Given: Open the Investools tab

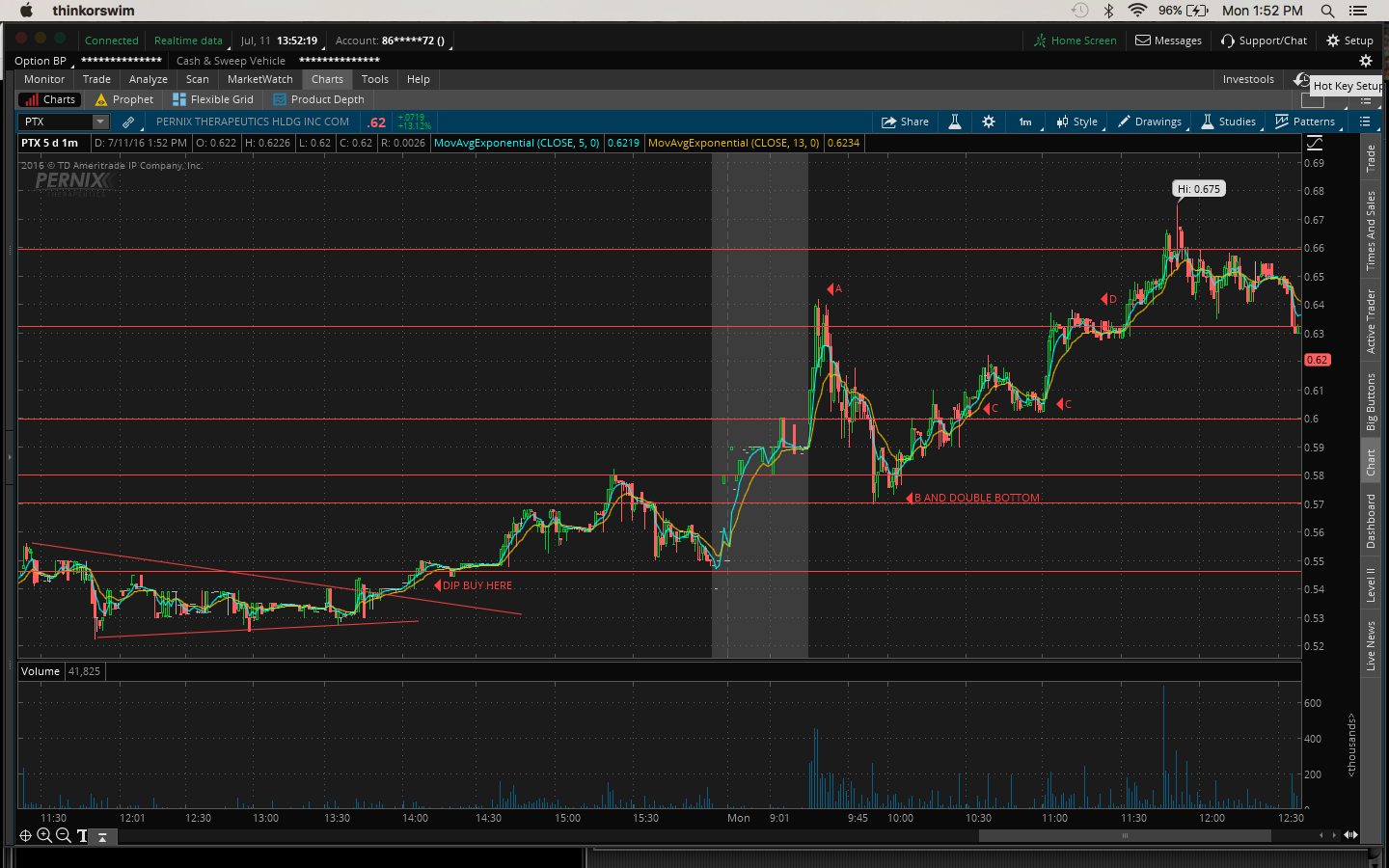Looking at the screenshot, I should coord(1248,79).
